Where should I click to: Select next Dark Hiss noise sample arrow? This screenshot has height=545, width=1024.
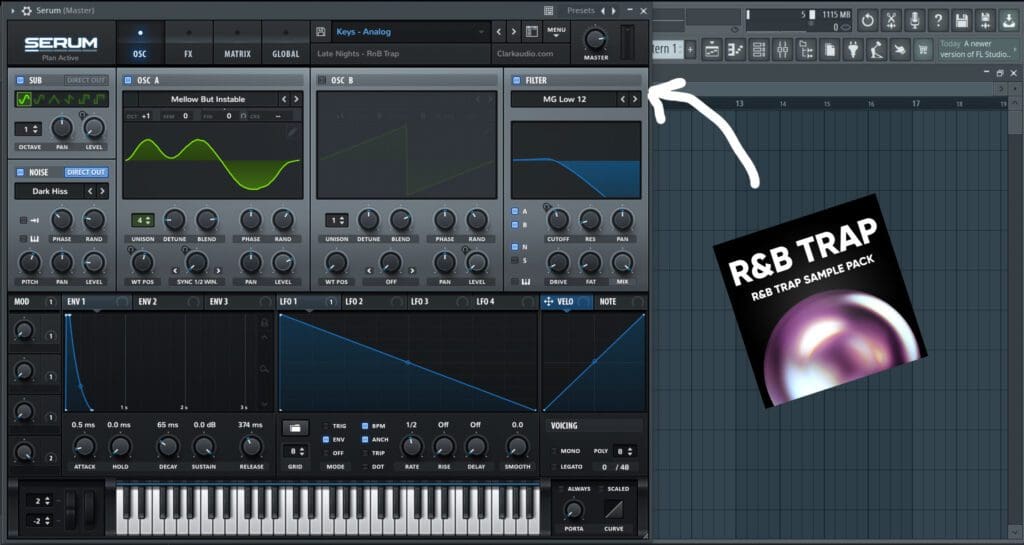pyautogui.click(x=103, y=191)
